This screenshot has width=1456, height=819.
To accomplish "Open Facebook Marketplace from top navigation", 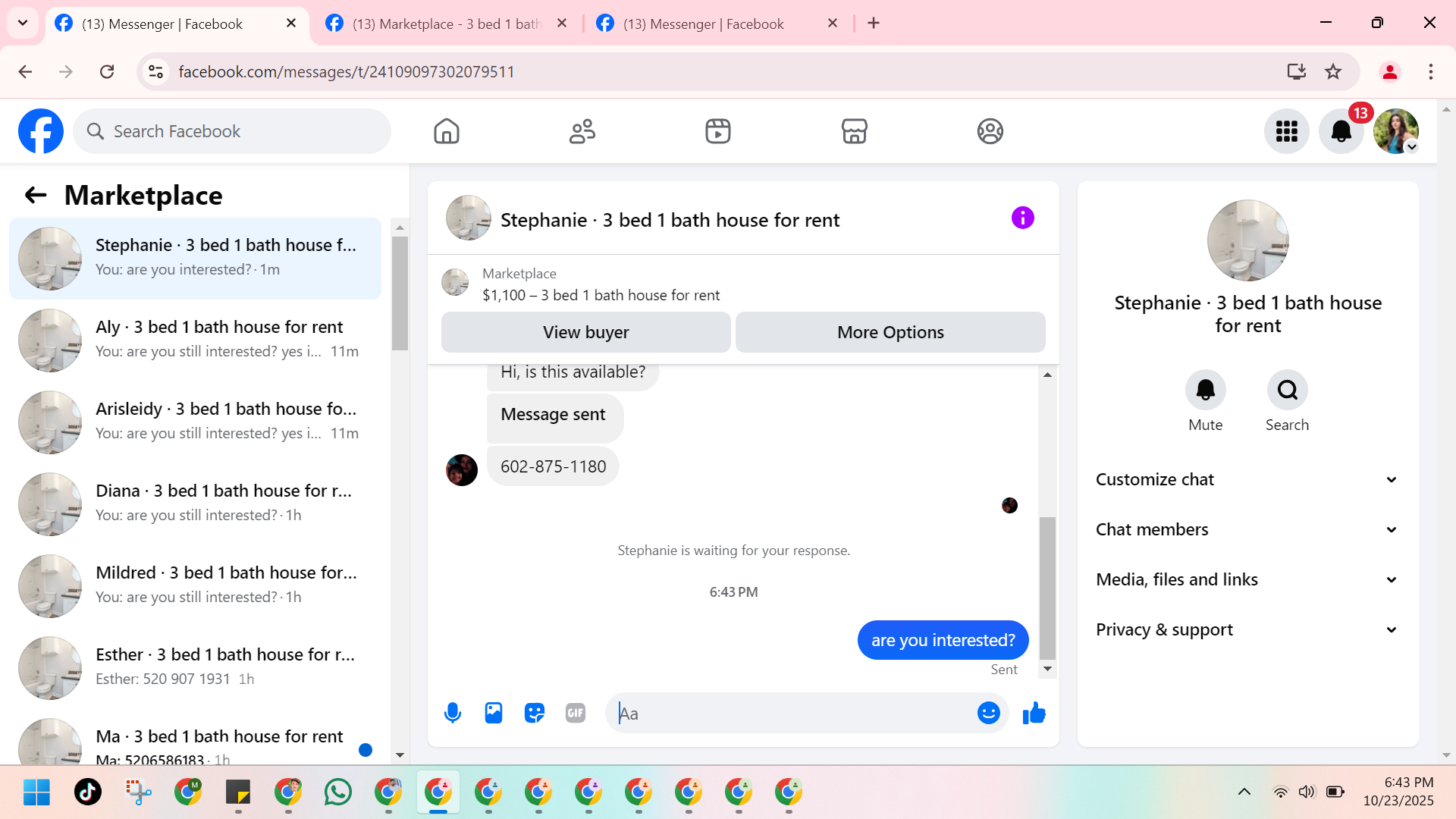I will click(854, 131).
